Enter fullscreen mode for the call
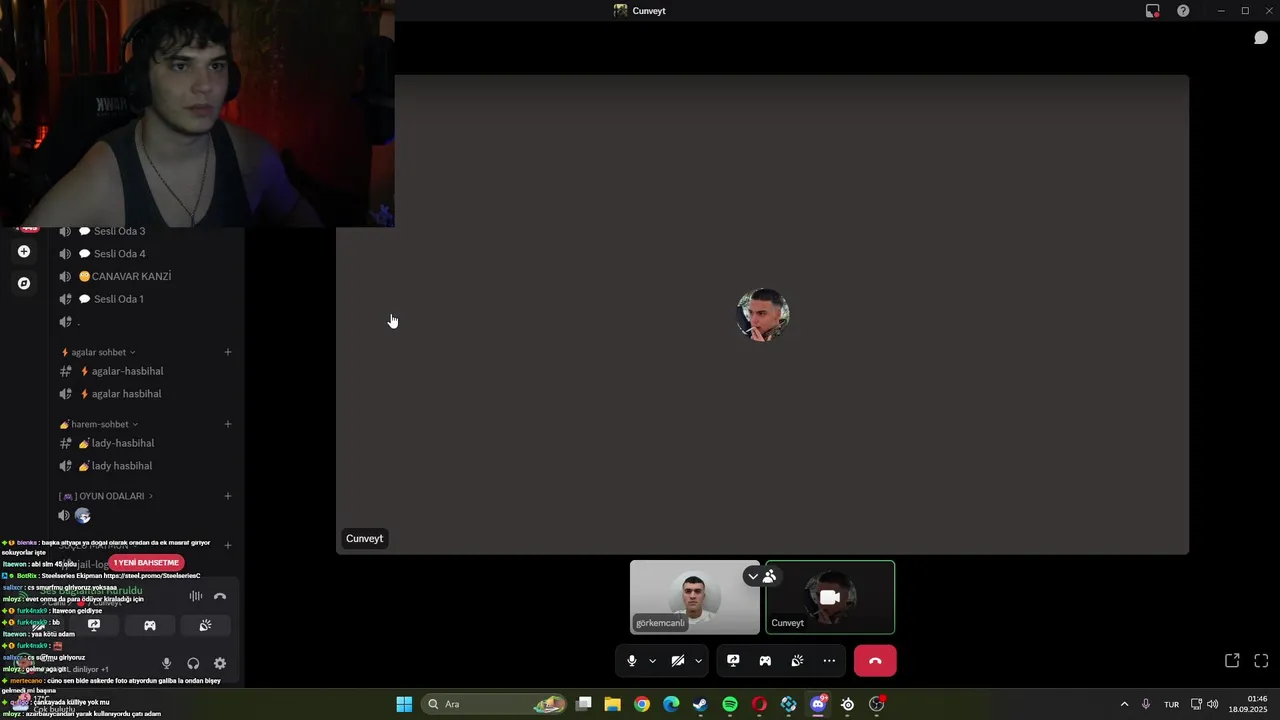1280x720 pixels. click(x=1261, y=661)
